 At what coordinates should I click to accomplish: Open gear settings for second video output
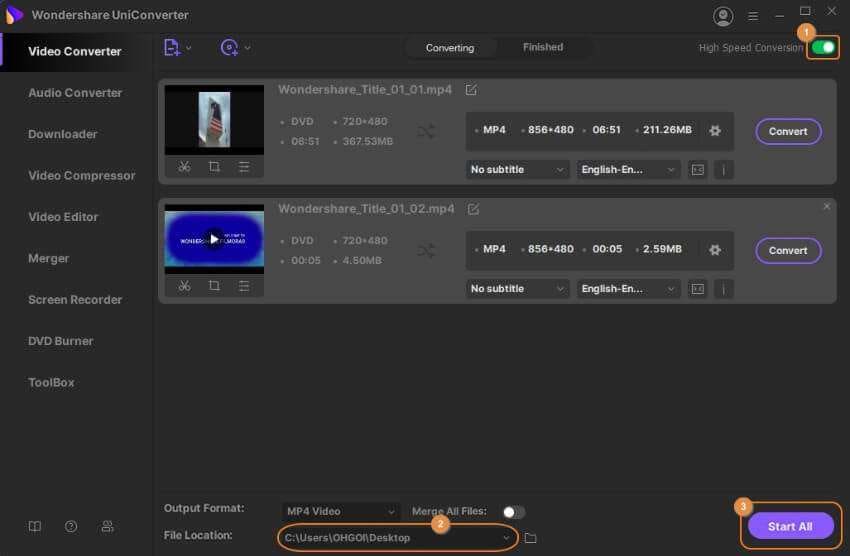(x=714, y=250)
